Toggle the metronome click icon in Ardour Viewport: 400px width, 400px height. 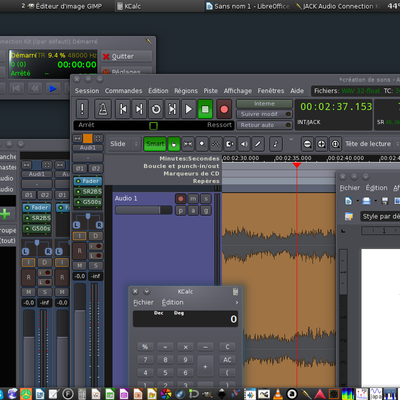click(x=103, y=109)
